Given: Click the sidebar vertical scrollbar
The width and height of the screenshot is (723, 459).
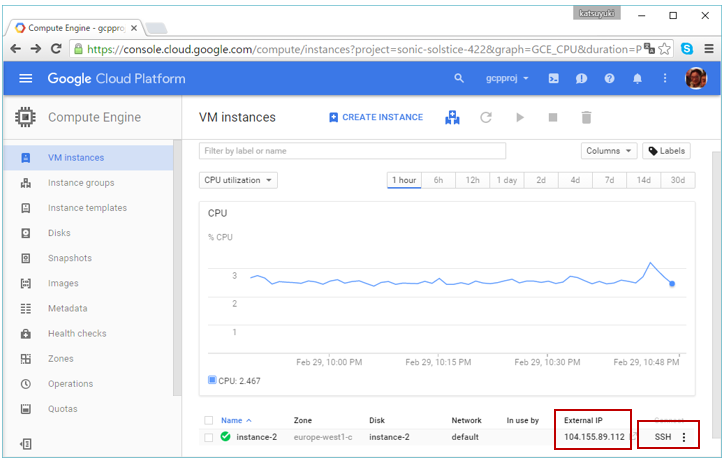Looking at the screenshot, I should [177, 268].
